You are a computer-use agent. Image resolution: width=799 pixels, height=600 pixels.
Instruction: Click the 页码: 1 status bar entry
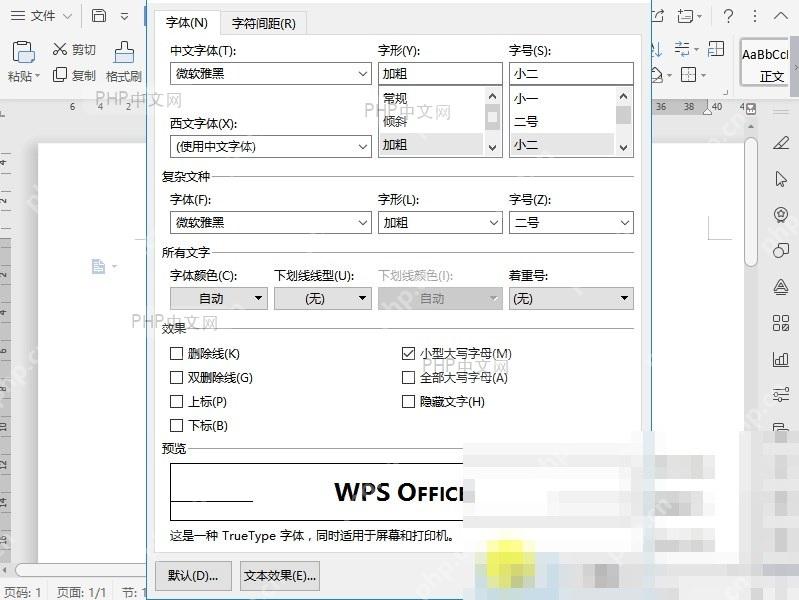click(x=22, y=592)
